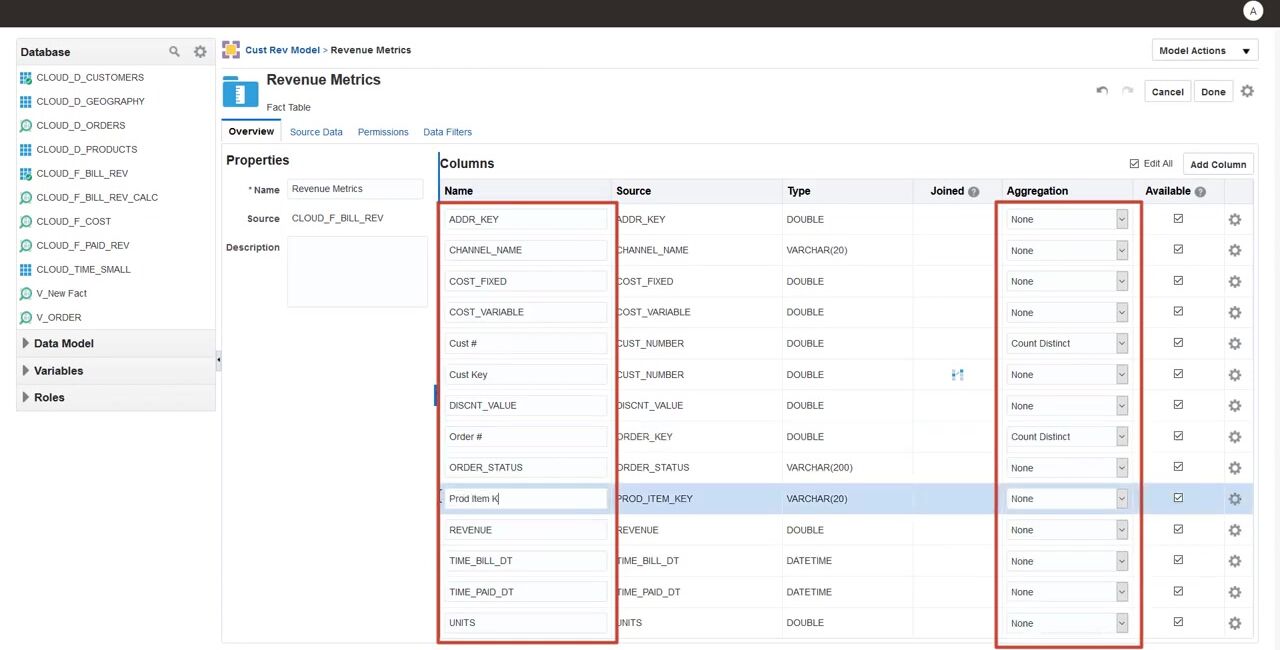Click the join icon in Cust Key row
Viewport: 1280px width, 650px height.
coord(957,374)
